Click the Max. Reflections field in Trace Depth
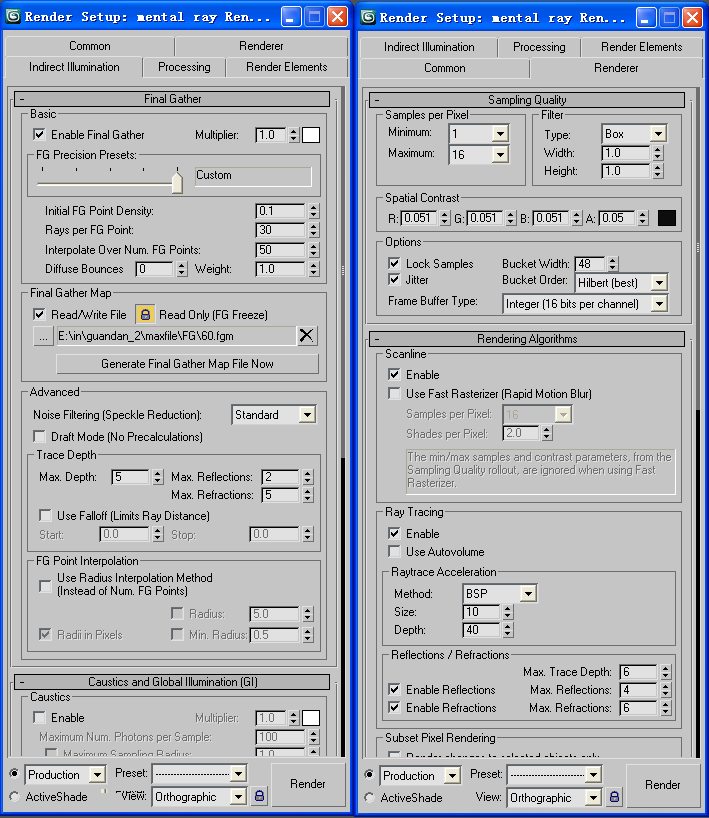 point(281,477)
